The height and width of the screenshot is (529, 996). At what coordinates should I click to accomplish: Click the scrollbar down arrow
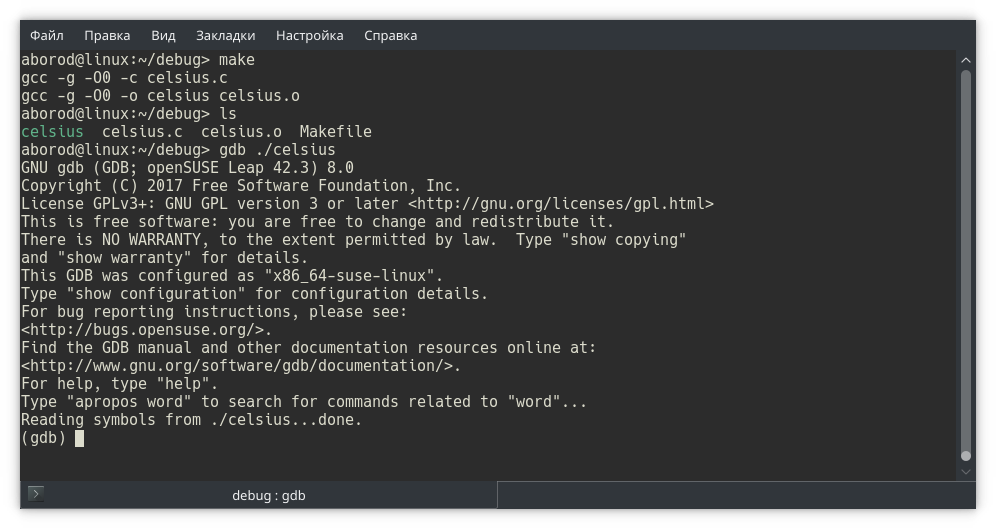coord(966,469)
